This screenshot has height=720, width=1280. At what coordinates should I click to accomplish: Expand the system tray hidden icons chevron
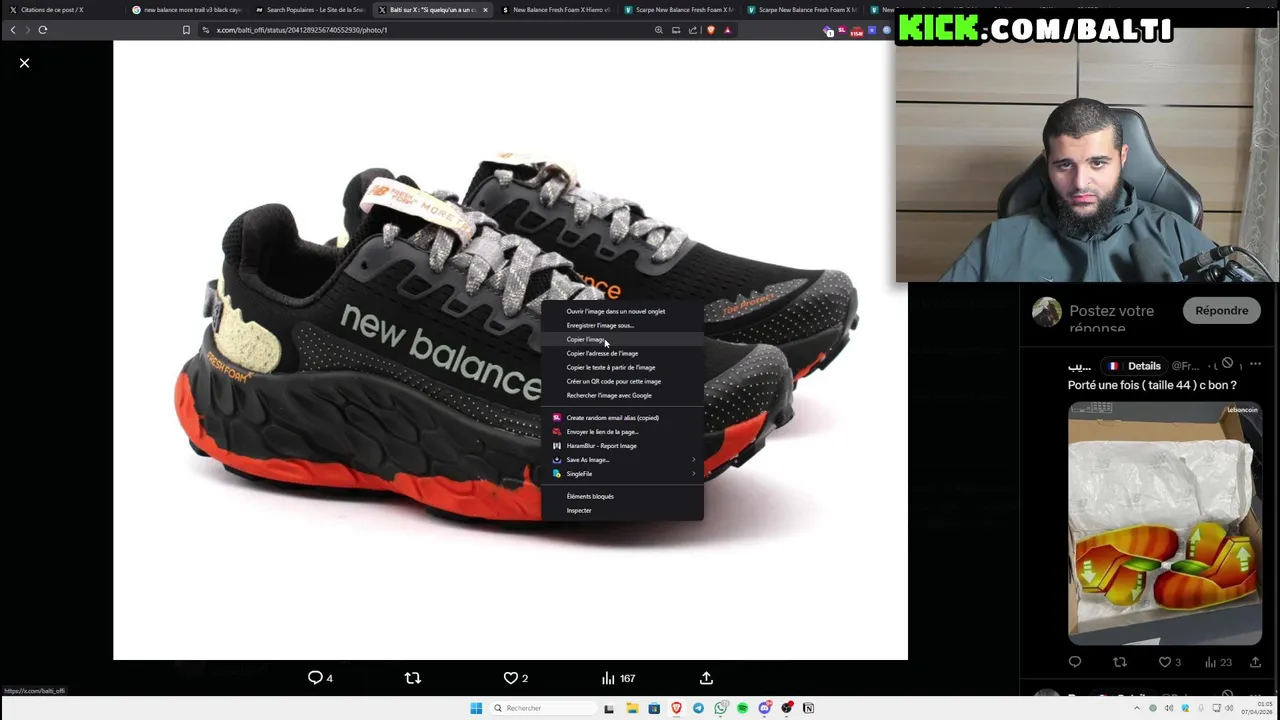point(1136,708)
